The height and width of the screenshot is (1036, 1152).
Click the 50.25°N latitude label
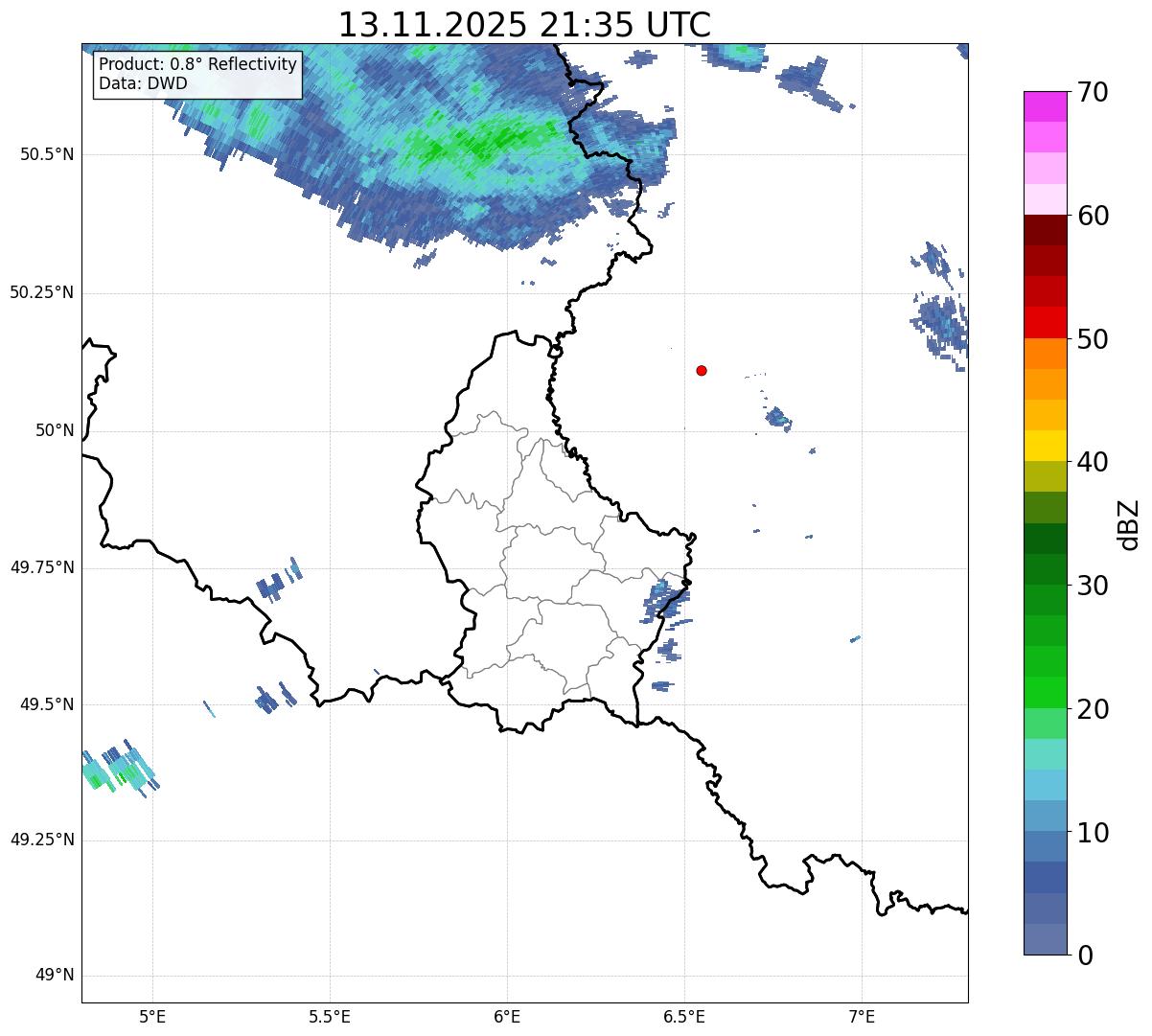[41, 292]
